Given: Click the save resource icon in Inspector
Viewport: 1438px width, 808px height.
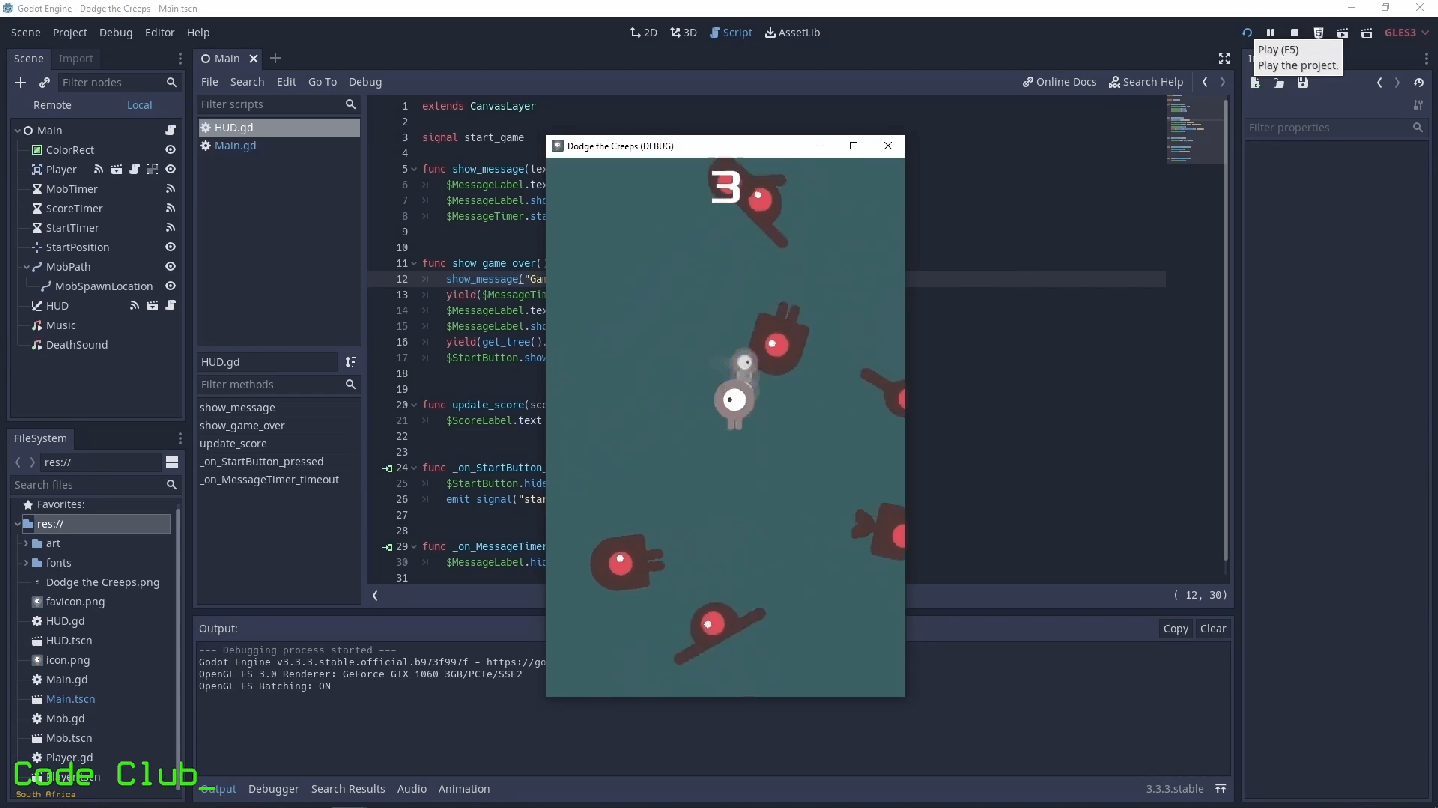Looking at the screenshot, I should [1302, 83].
